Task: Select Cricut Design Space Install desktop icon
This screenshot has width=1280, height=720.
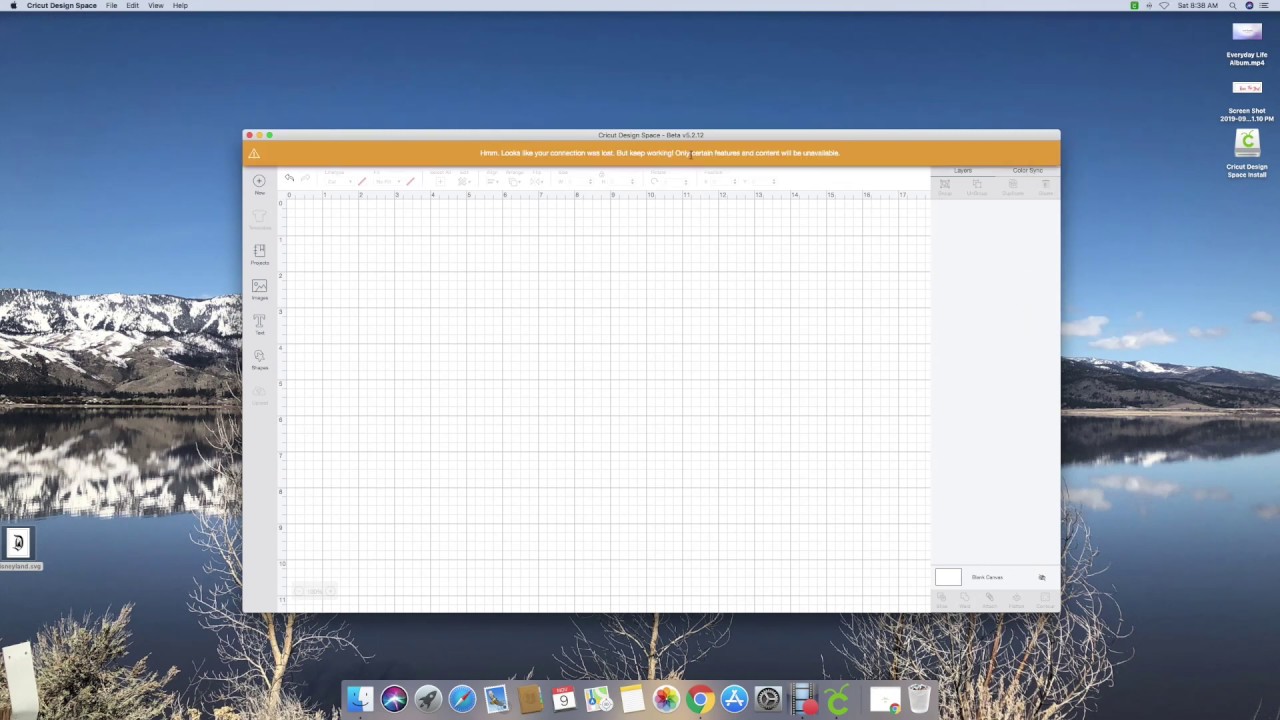Action: click(x=1247, y=154)
